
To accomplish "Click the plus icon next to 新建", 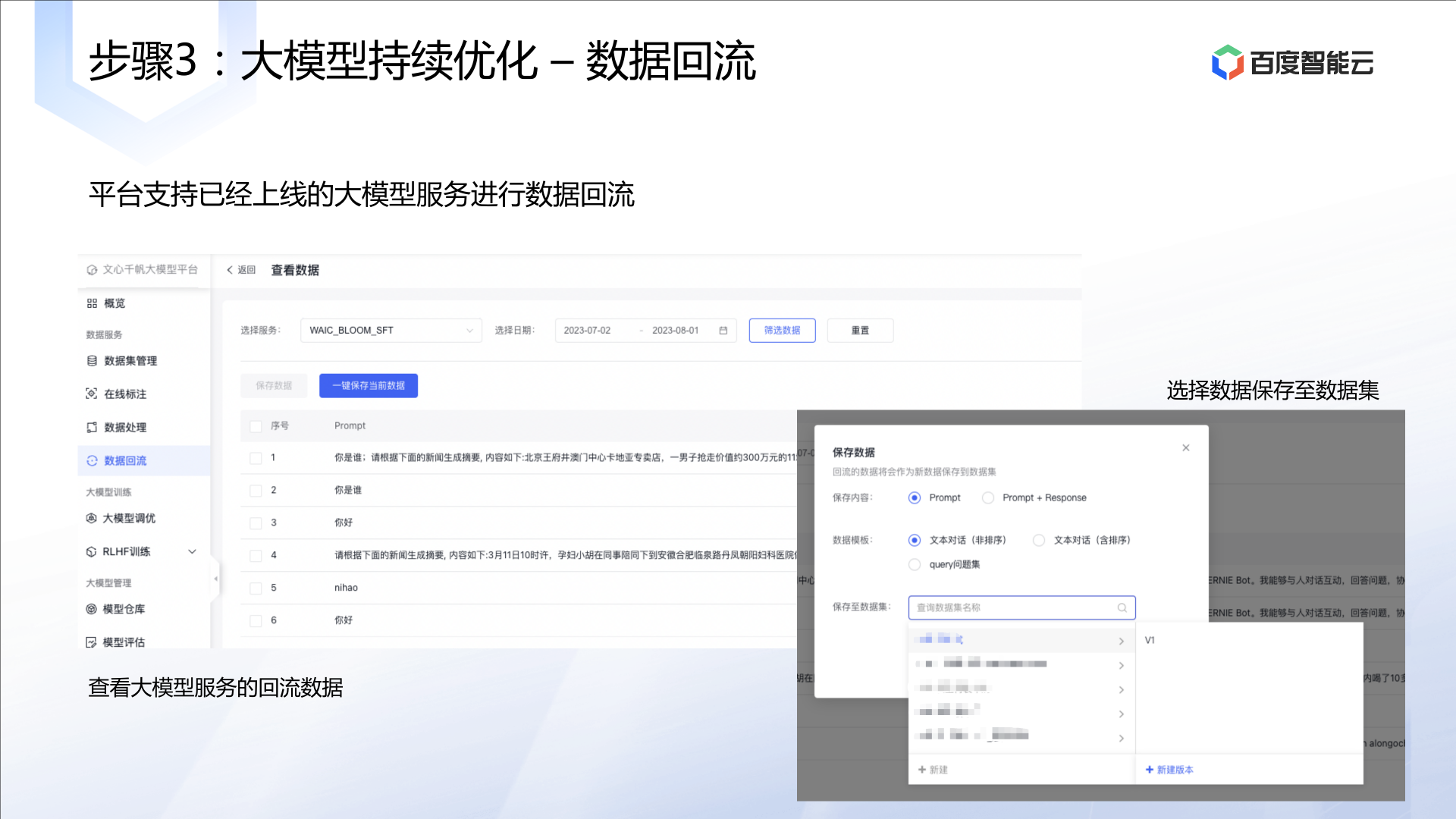I will click(922, 770).
